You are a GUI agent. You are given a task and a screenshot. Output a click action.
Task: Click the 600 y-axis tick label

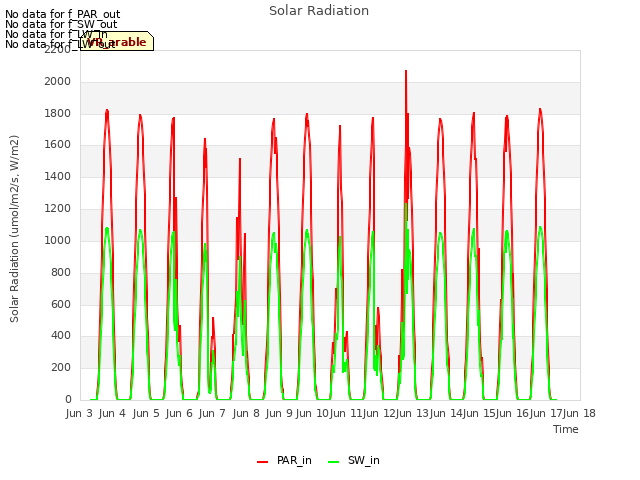pos(61,304)
